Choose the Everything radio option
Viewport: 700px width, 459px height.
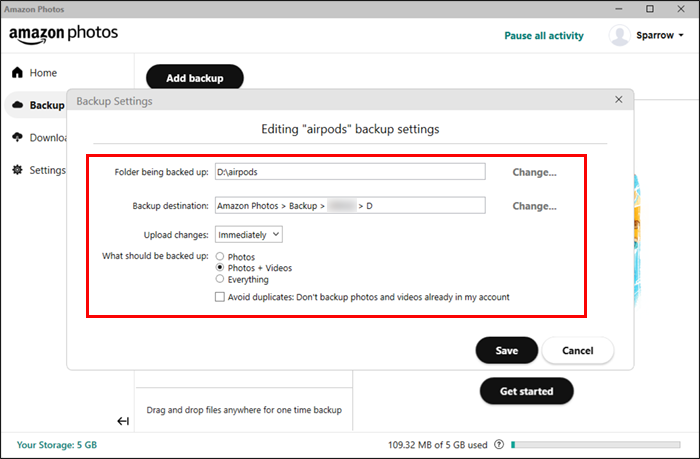(x=220, y=280)
